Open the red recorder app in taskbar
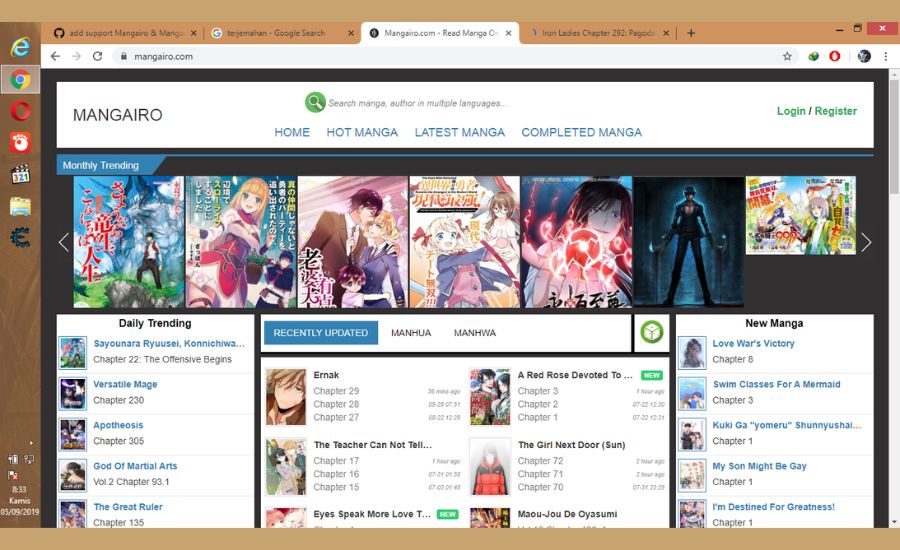This screenshot has height=550, width=900. point(20,142)
